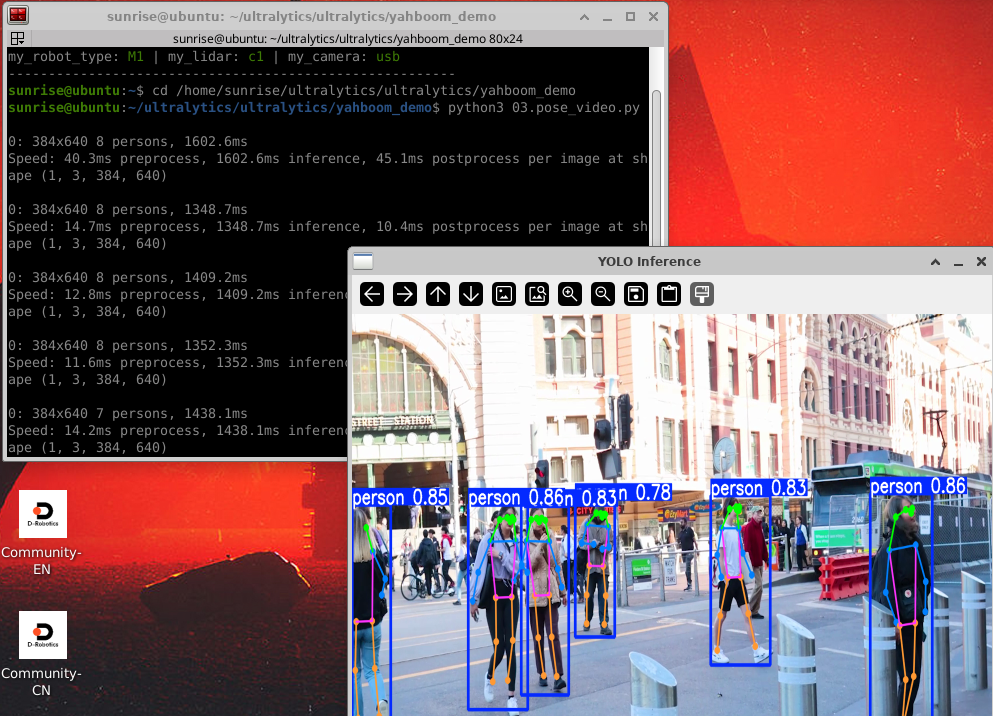Click the picture-with-magnifier icon in YOLO toolbar

(x=537, y=294)
